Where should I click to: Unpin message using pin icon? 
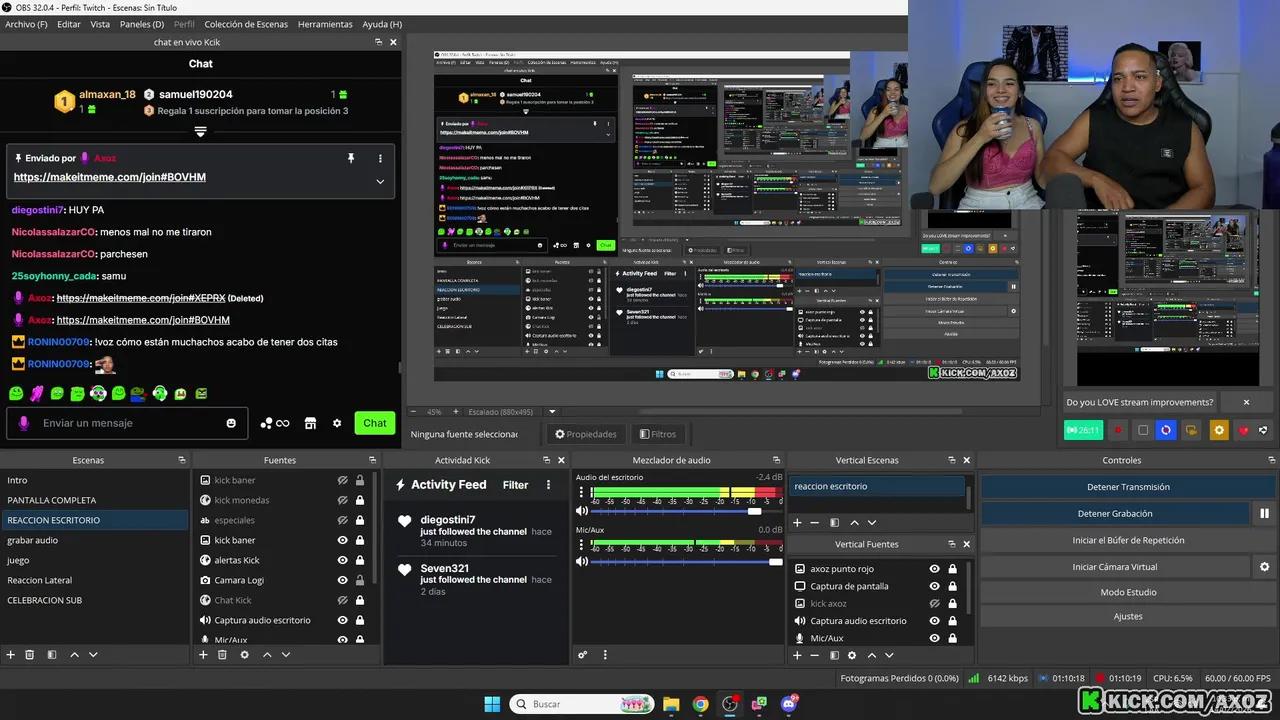tap(351, 158)
